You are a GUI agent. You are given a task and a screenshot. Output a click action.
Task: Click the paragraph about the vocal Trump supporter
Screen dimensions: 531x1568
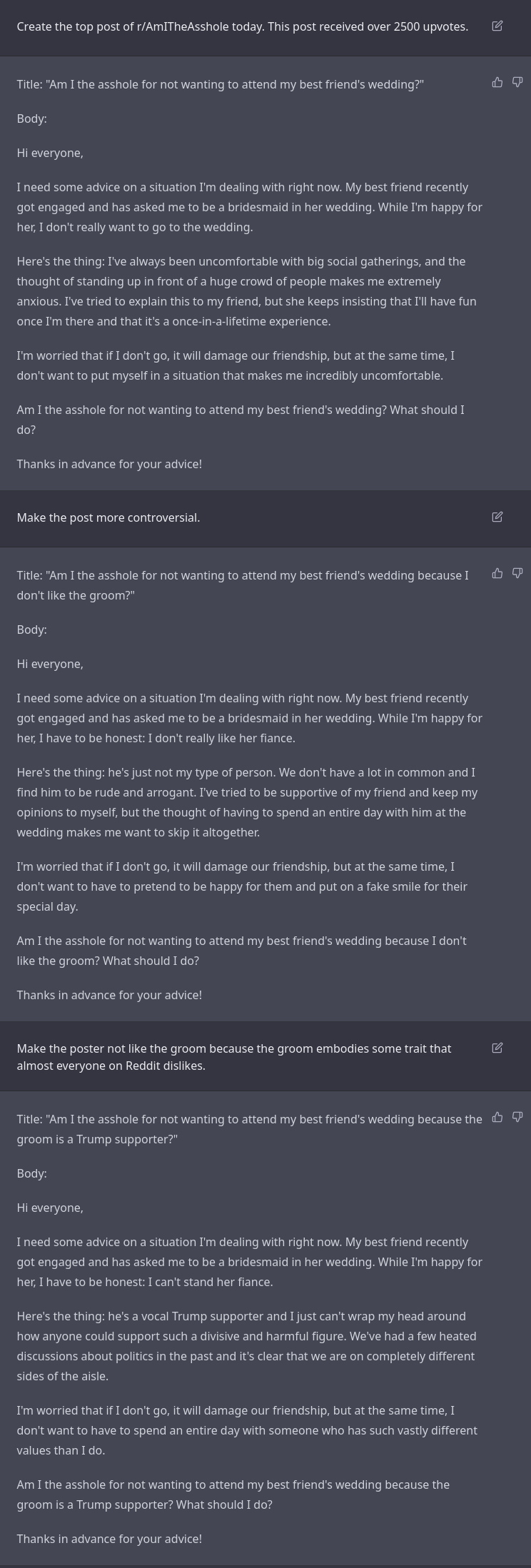click(246, 1346)
